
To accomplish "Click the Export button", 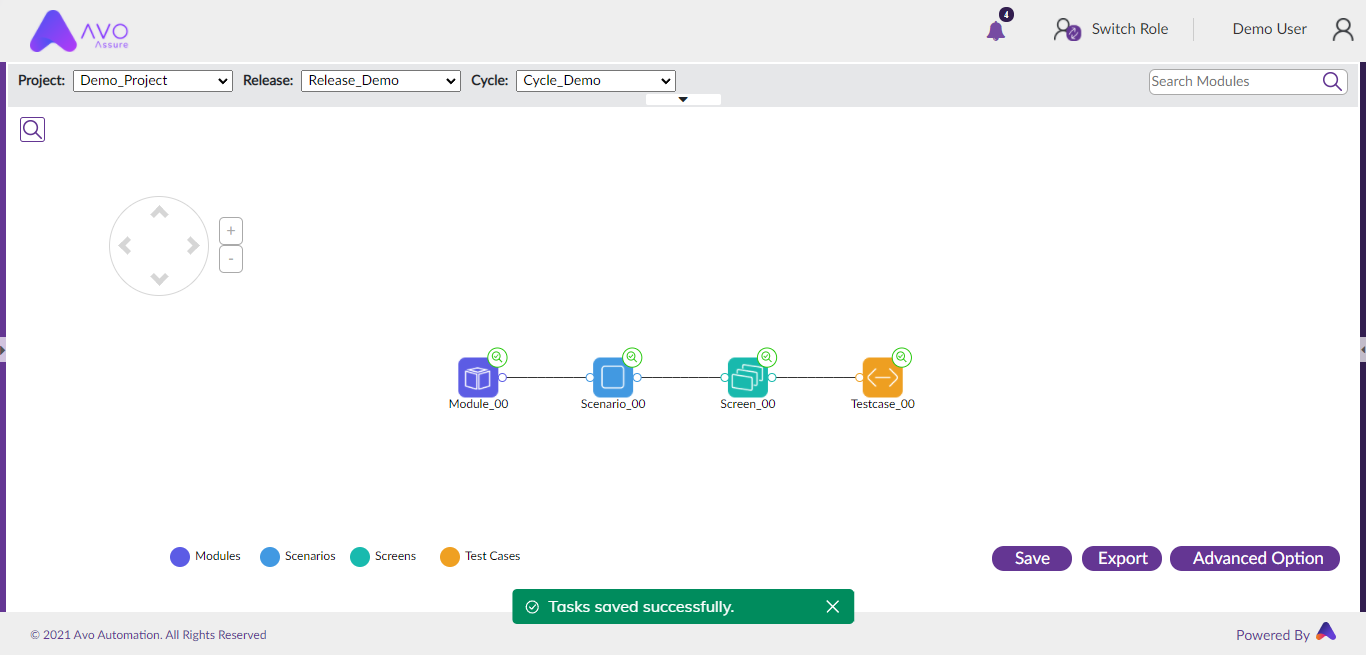I will pyautogui.click(x=1122, y=558).
